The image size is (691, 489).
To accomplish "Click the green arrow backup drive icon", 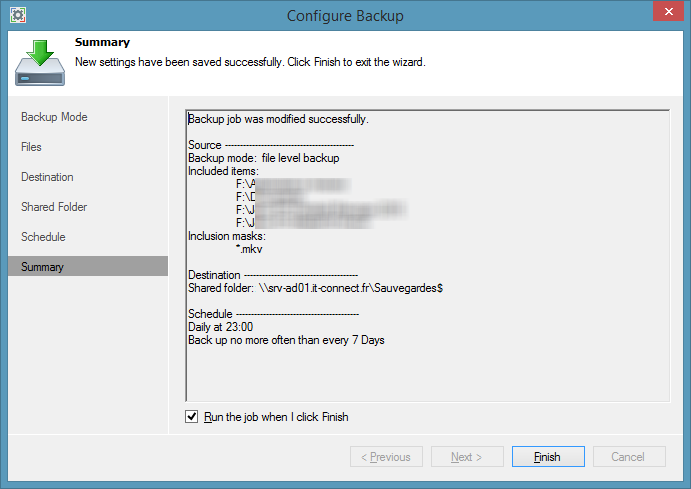I will pos(40,62).
